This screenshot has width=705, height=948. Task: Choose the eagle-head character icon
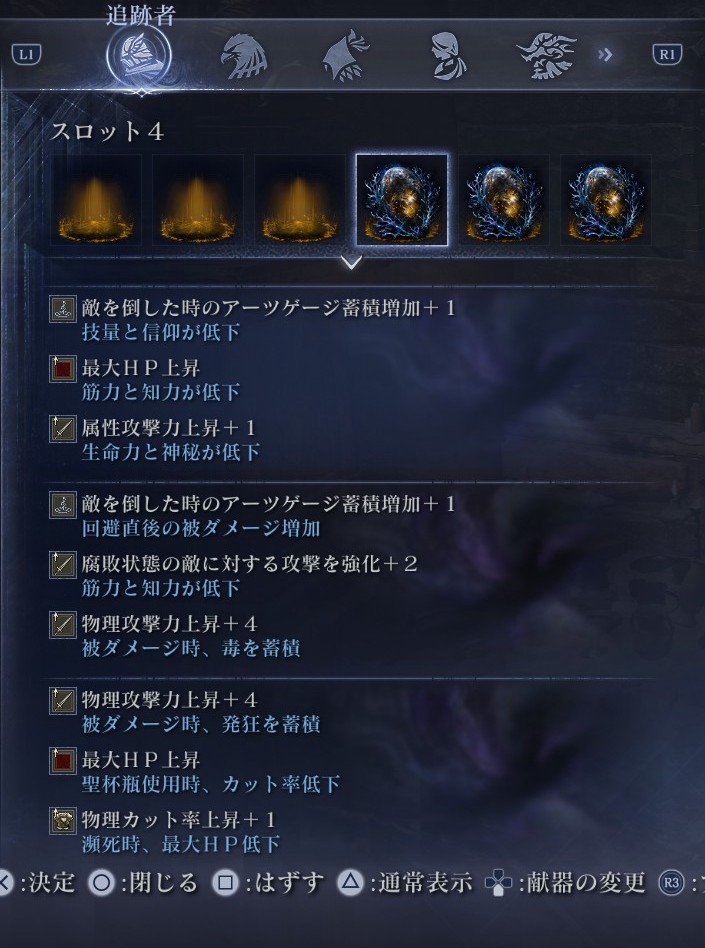pyautogui.click(x=243, y=56)
